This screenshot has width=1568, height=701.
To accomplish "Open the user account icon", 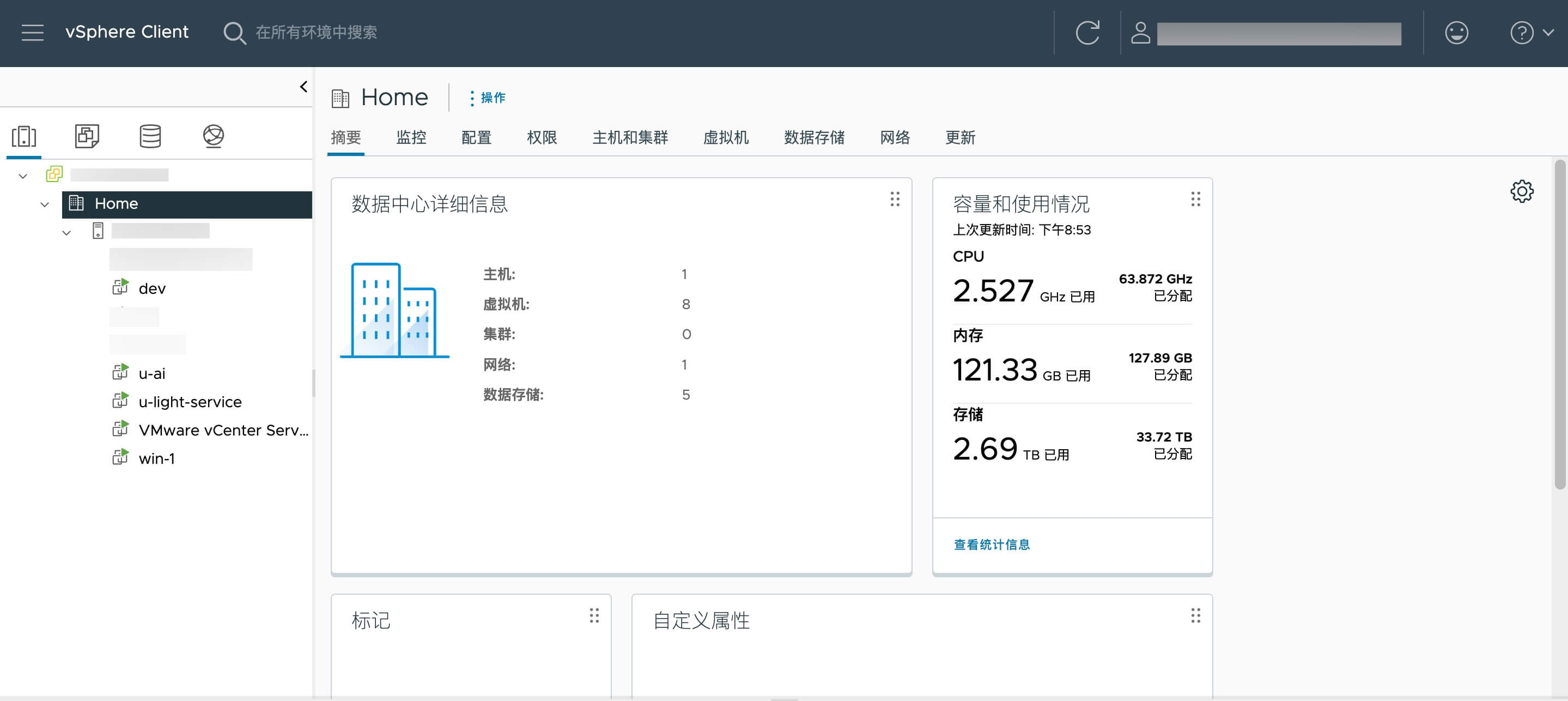I will click(1140, 33).
